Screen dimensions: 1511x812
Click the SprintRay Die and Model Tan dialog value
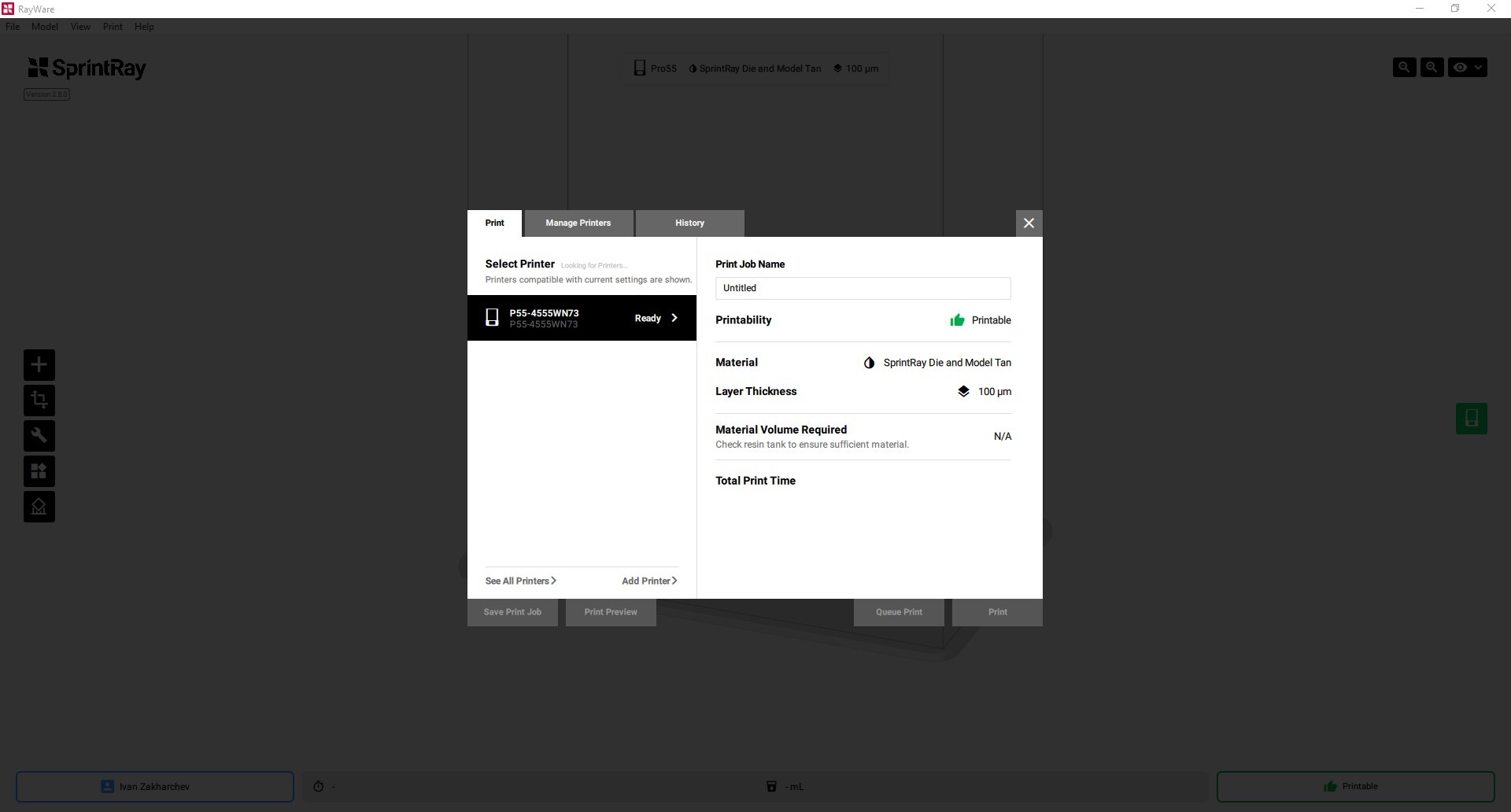[x=948, y=363]
